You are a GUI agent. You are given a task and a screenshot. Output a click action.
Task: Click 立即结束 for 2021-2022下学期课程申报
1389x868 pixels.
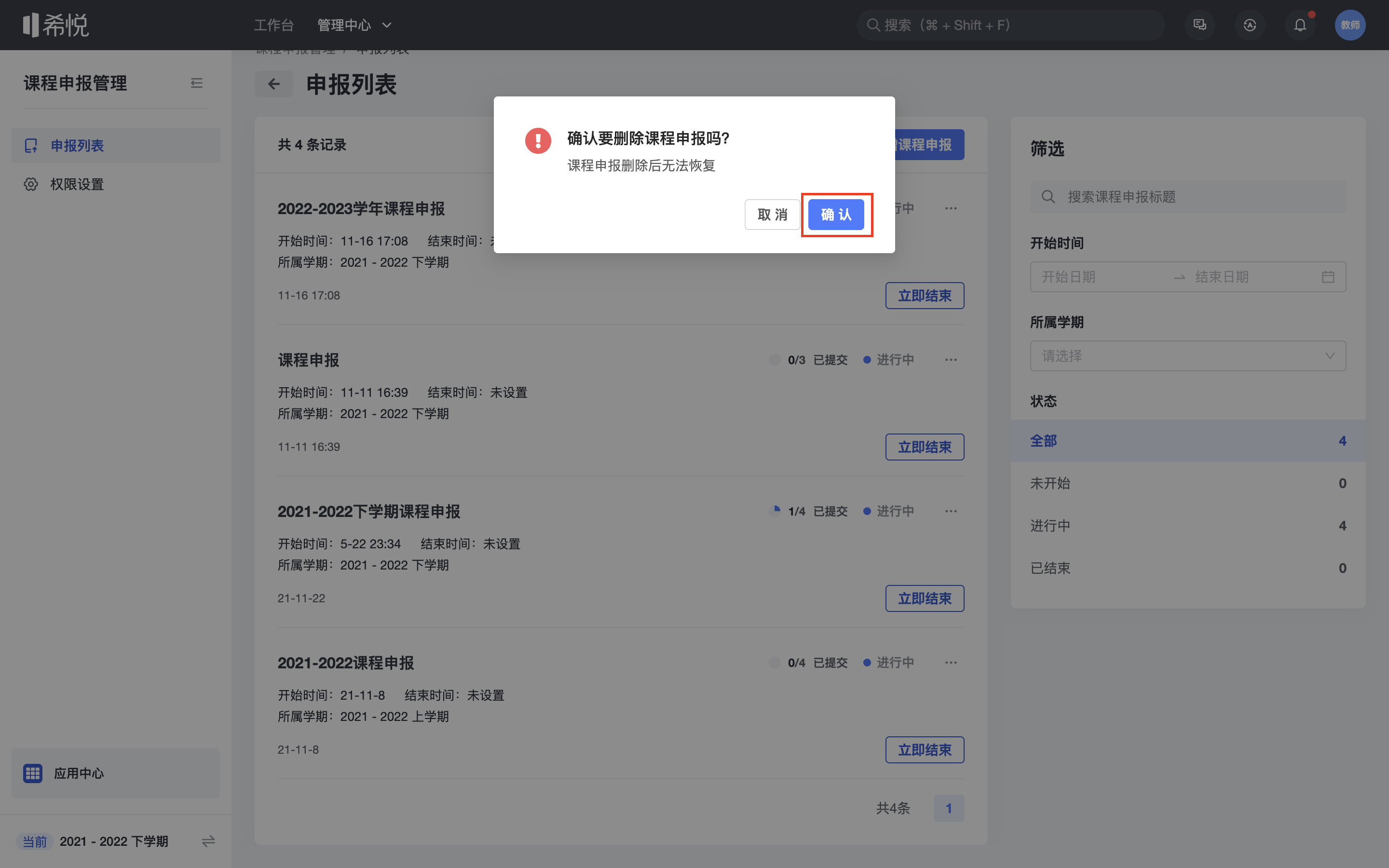[925, 599]
